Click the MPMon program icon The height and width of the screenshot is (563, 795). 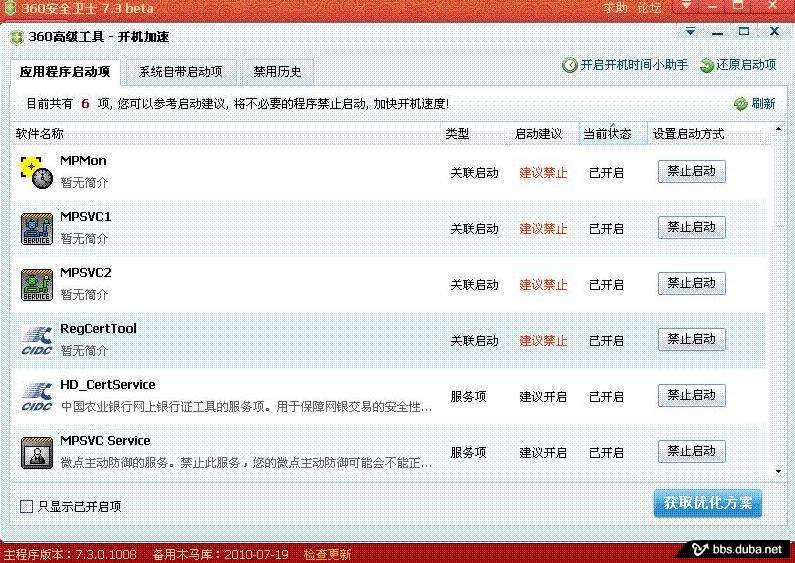coord(37,172)
